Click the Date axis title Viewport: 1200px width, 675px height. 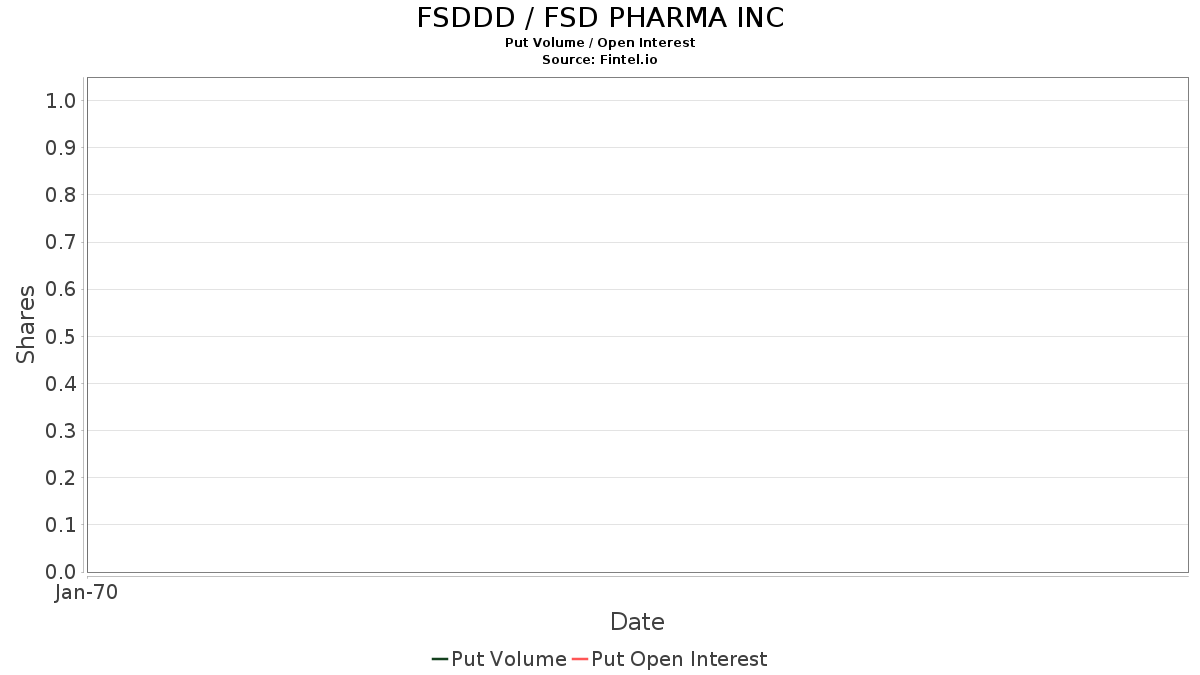(637, 622)
